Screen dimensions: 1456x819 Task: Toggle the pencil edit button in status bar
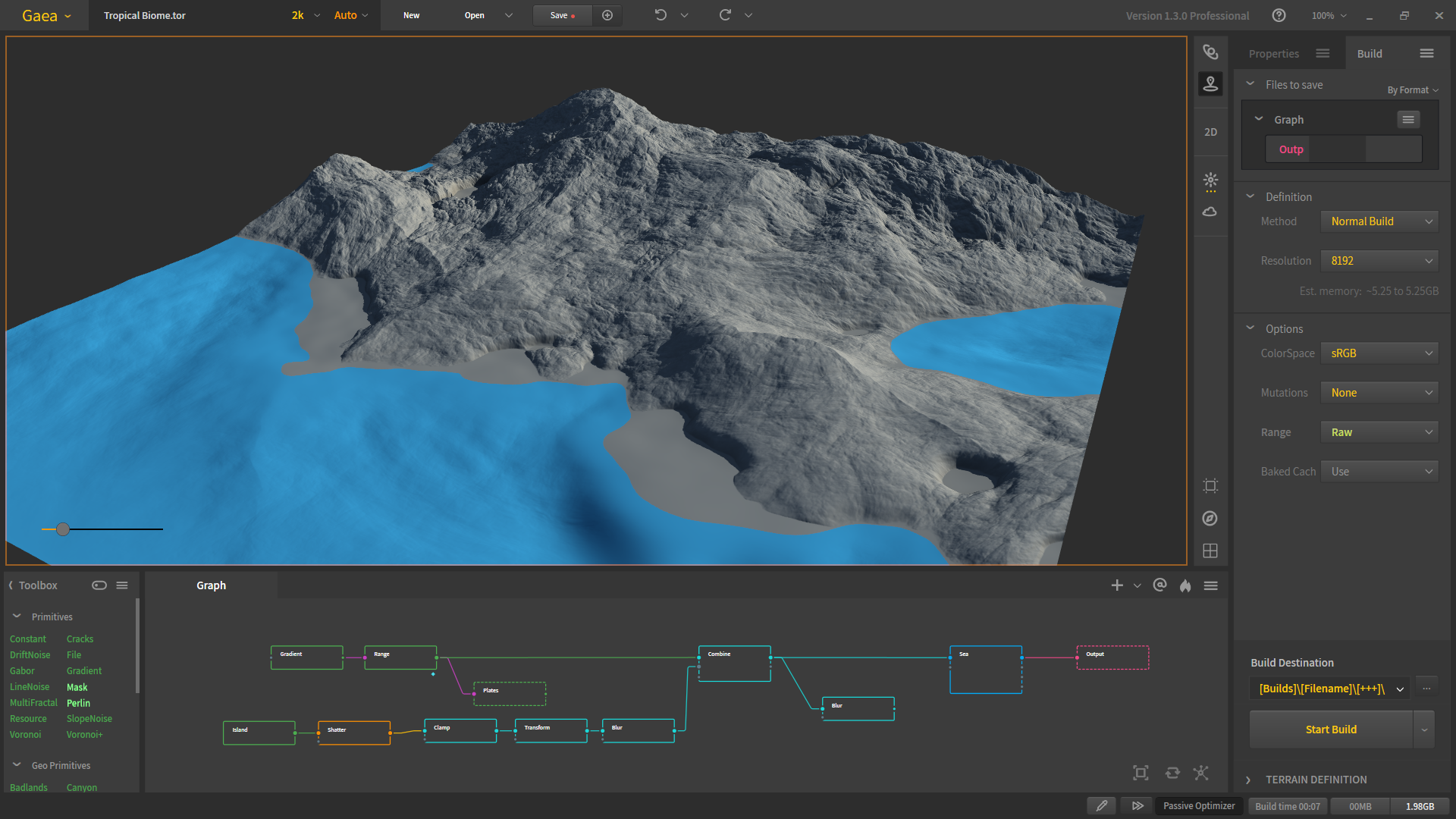point(1102,806)
